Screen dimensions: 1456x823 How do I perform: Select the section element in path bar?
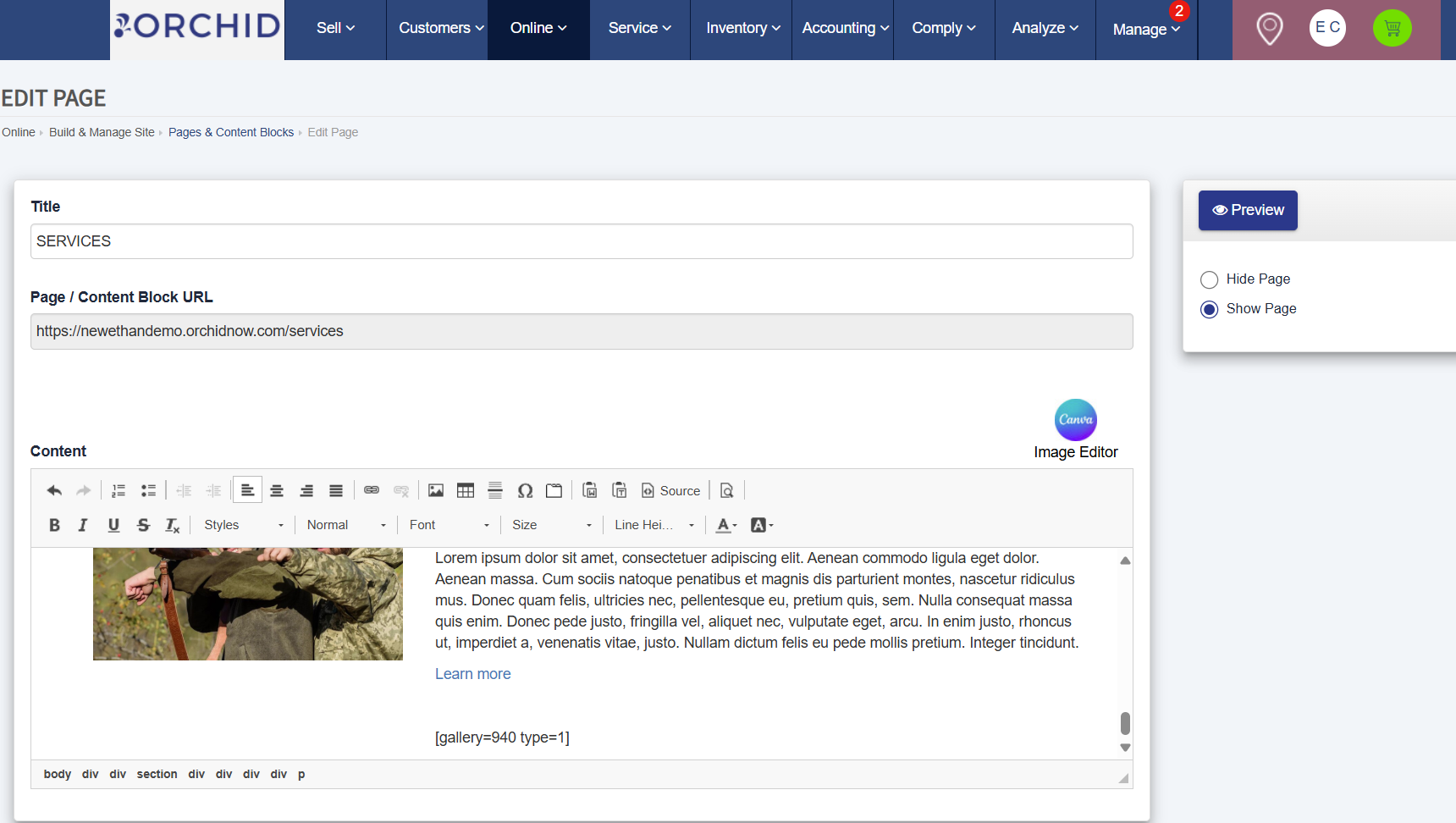157,774
